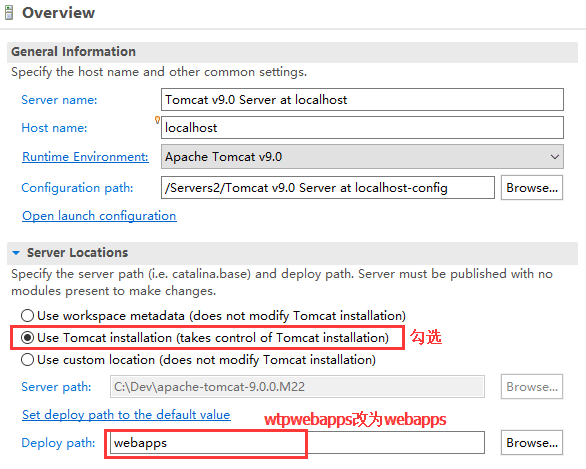The image size is (586, 469).
Task: Browse for the Configuration path
Action: 532,188
